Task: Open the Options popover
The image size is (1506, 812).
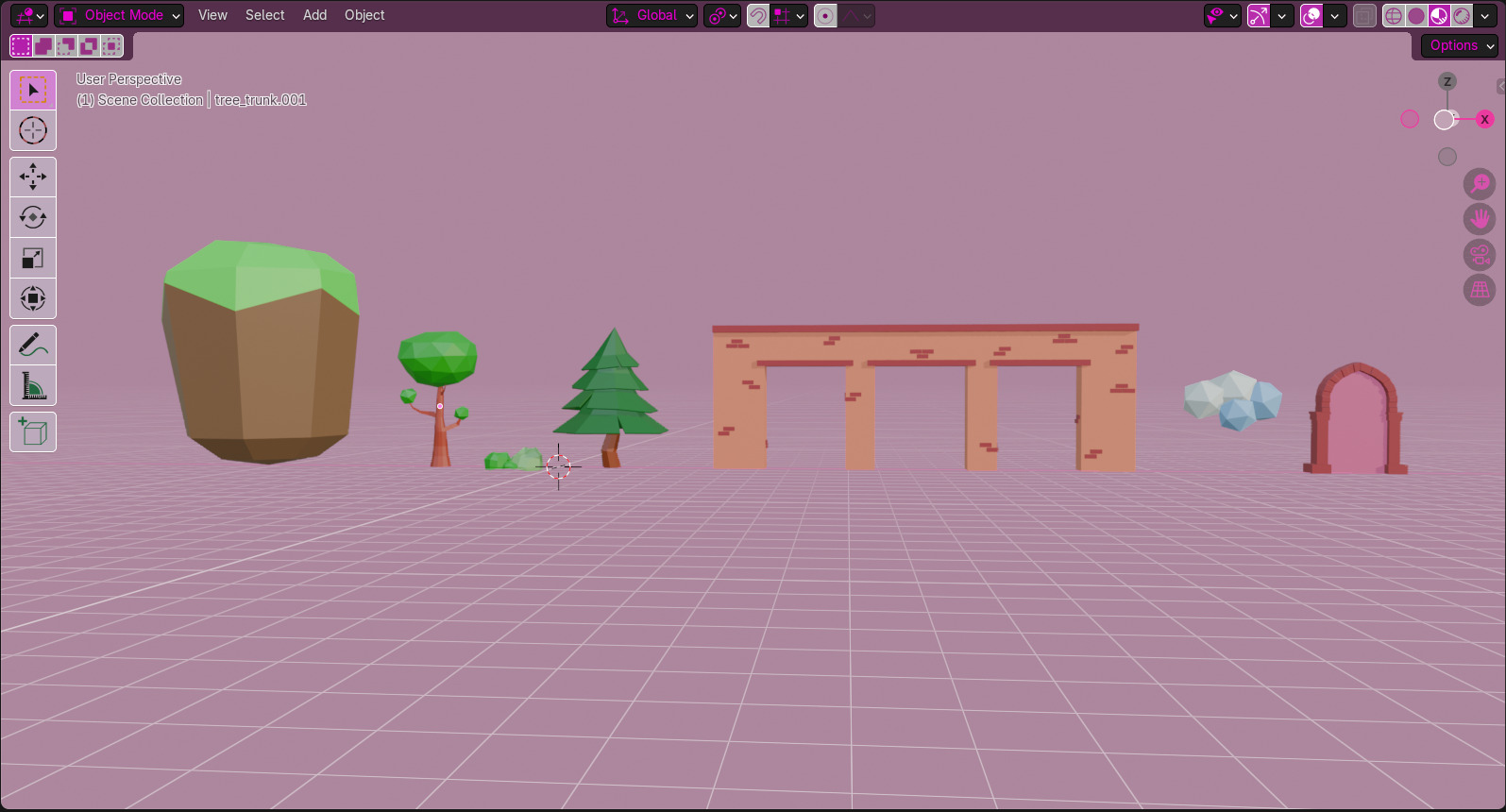Action: (1460, 45)
